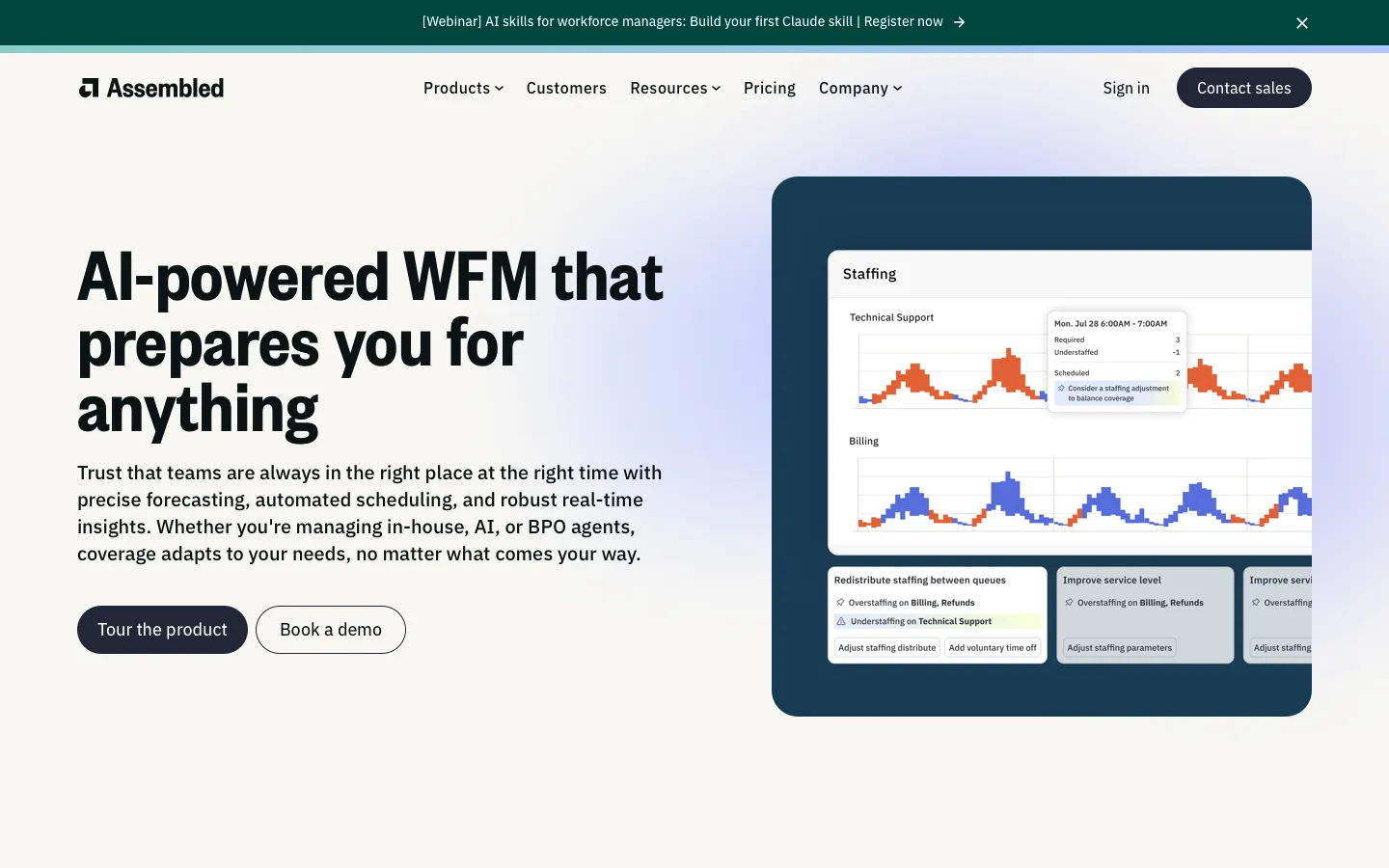Click Adjust staffing parameters button

pyautogui.click(x=1119, y=648)
